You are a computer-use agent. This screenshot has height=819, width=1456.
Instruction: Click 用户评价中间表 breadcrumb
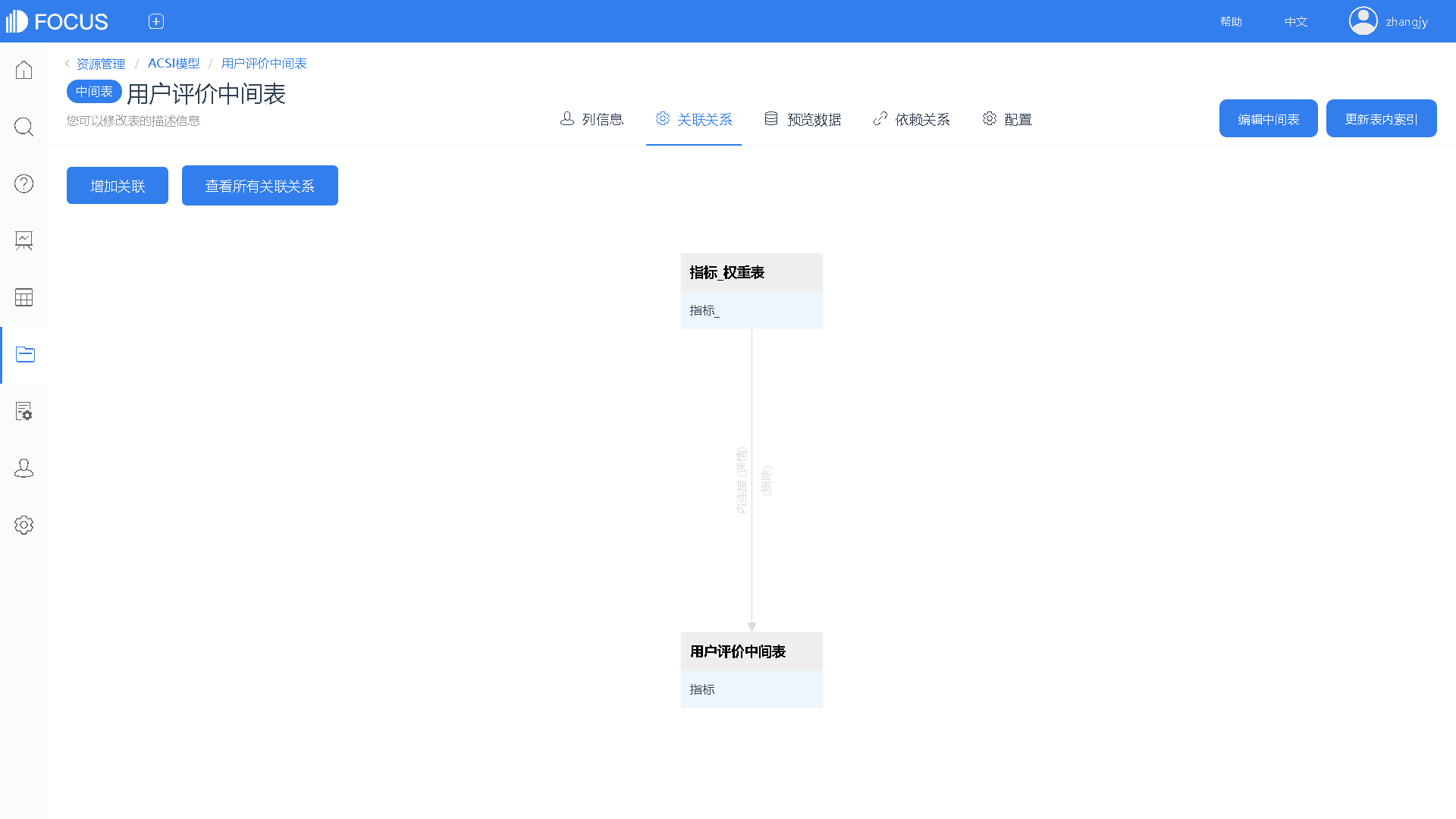coord(264,64)
